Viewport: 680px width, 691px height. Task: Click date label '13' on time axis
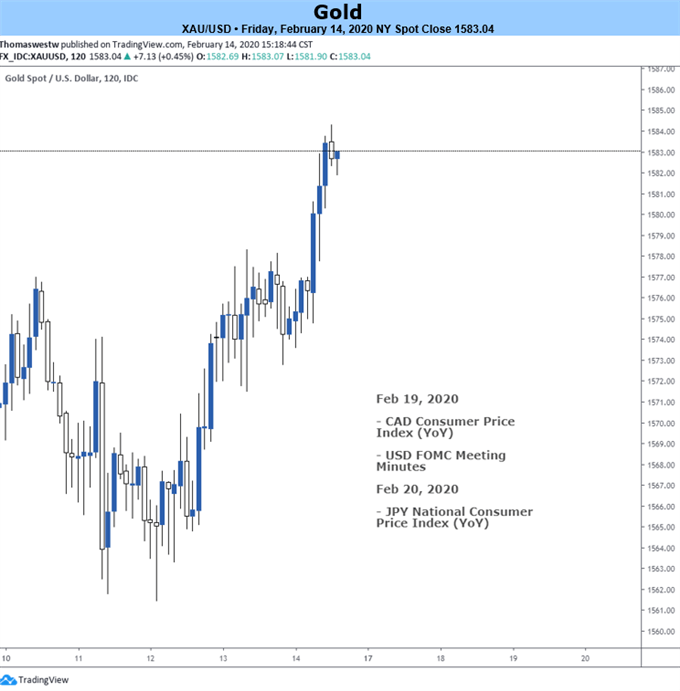[223, 658]
